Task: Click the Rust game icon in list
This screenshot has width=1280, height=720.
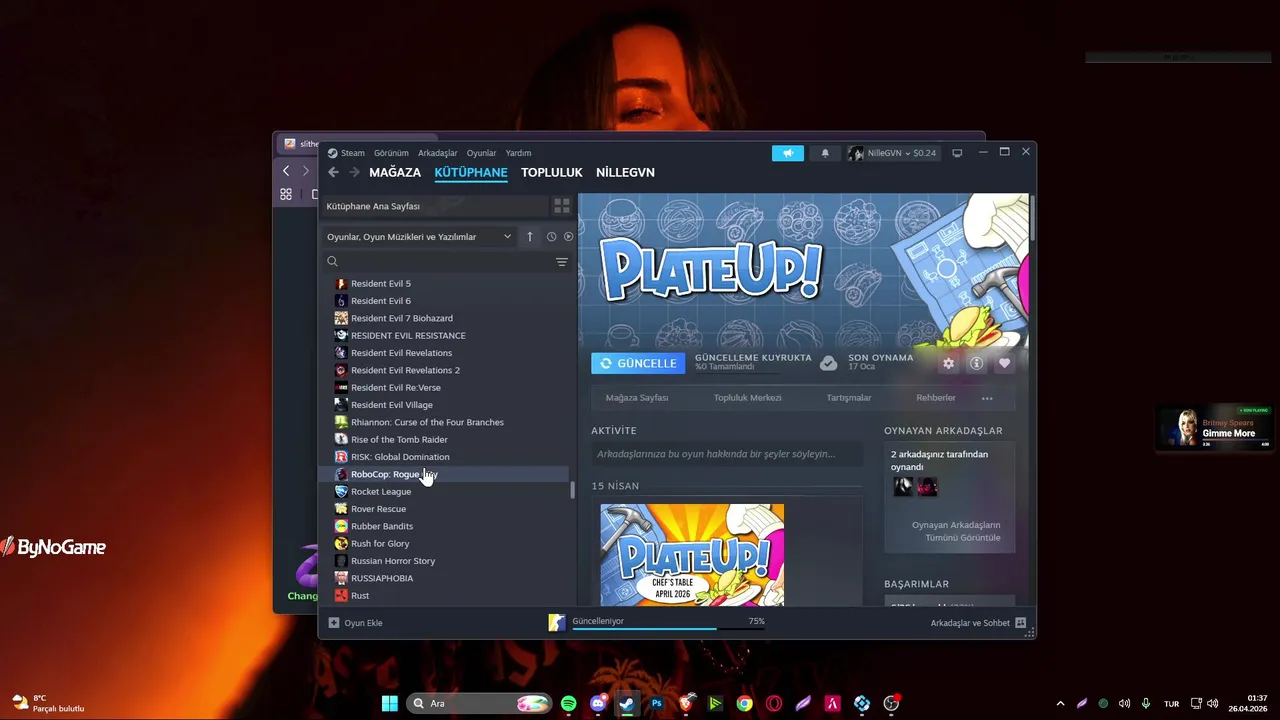Action: point(341,595)
